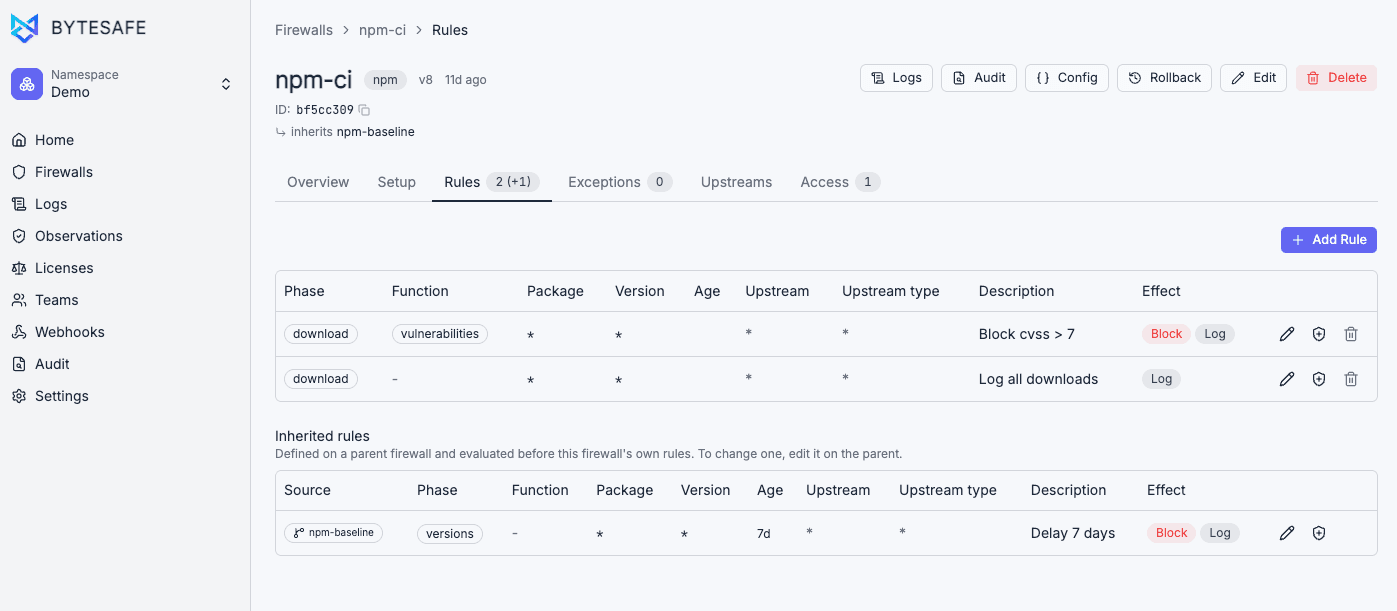Click the npm-baseline source badge

coord(333,533)
